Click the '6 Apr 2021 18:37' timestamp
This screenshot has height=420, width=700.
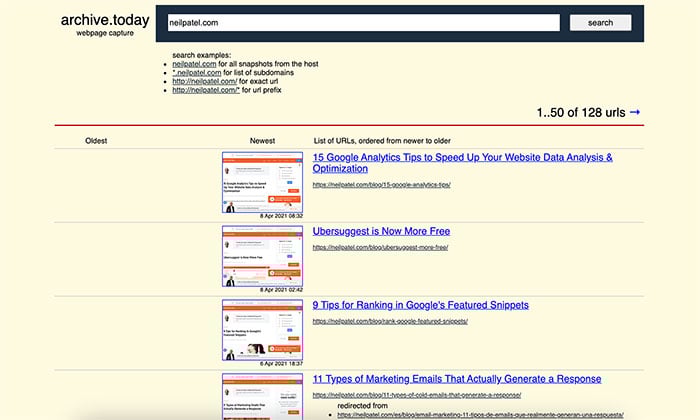pyautogui.click(x=282, y=364)
